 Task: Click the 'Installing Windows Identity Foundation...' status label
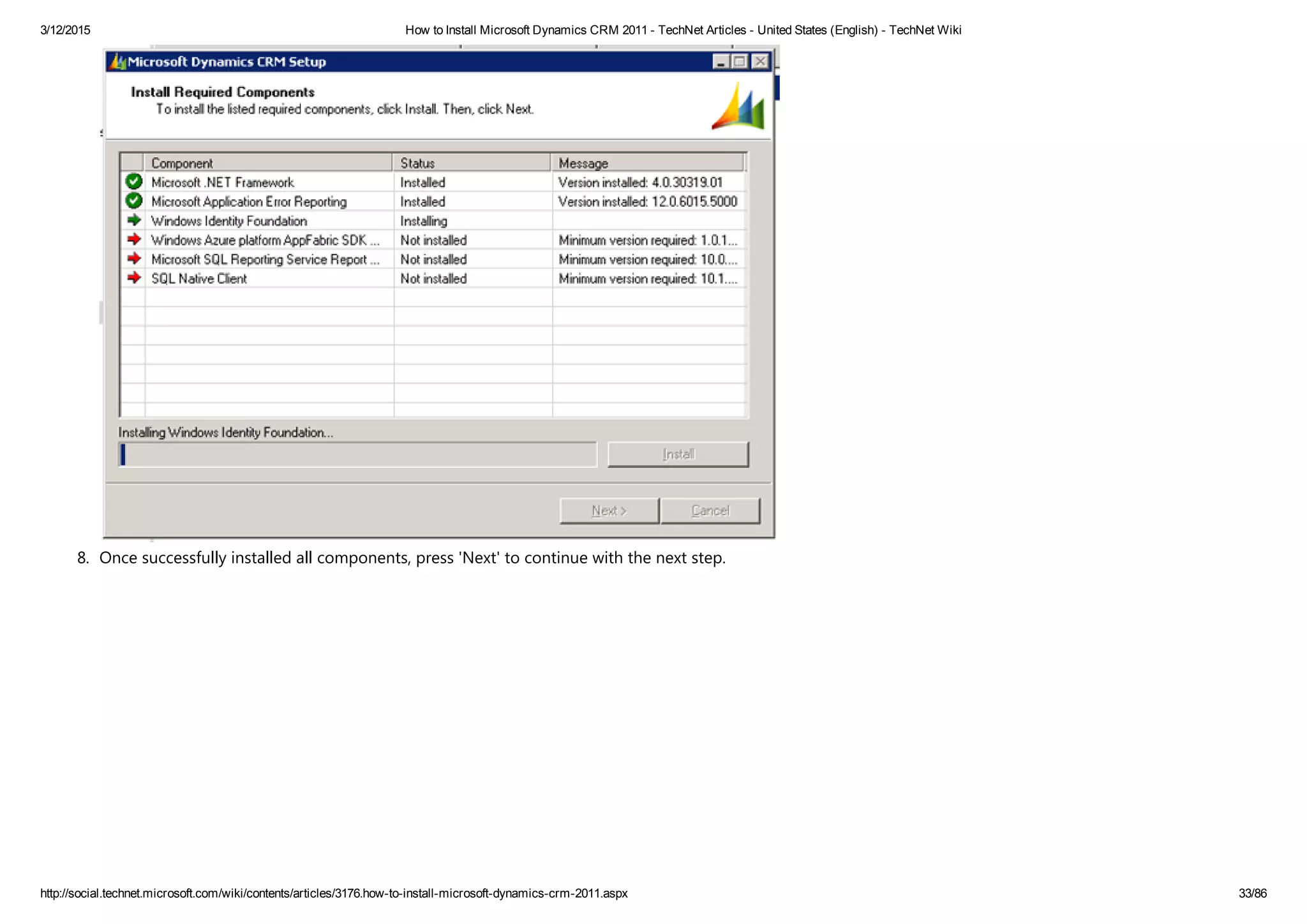point(226,433)
